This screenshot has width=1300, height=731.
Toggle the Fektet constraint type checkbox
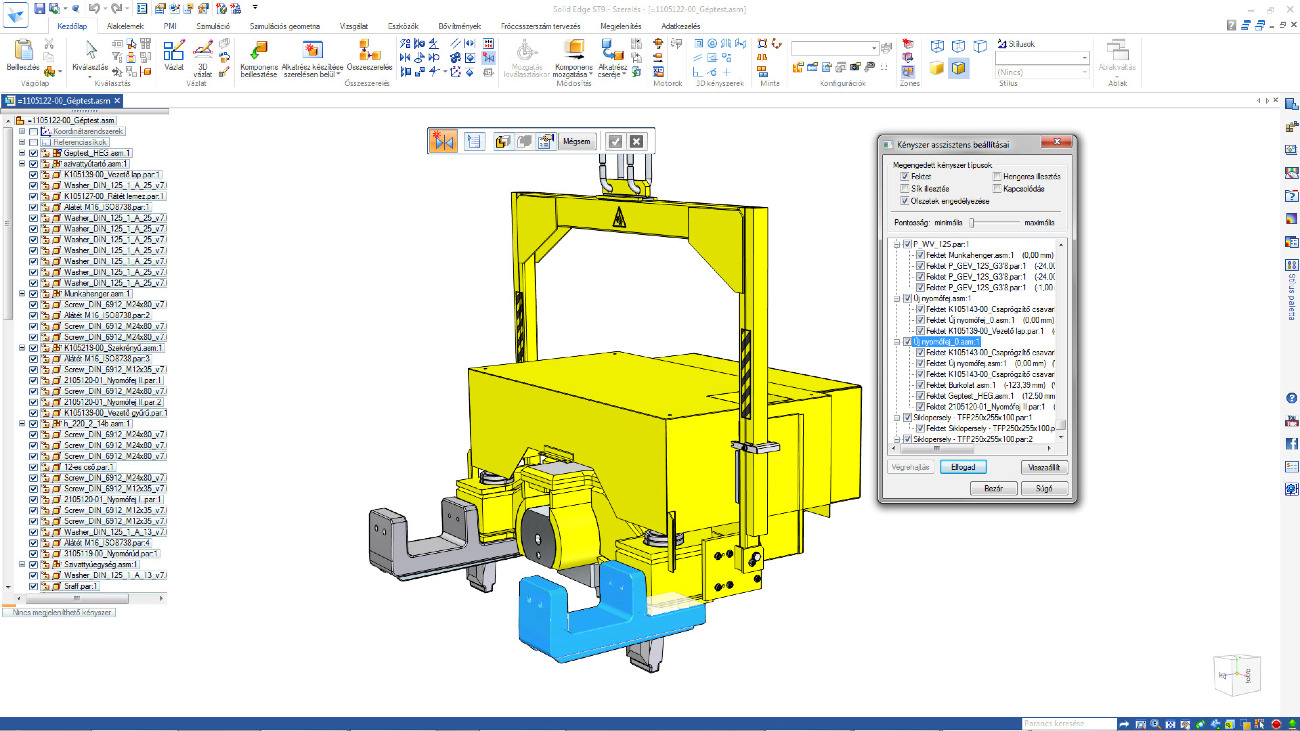pyautogui.click(x=904, y=176)
